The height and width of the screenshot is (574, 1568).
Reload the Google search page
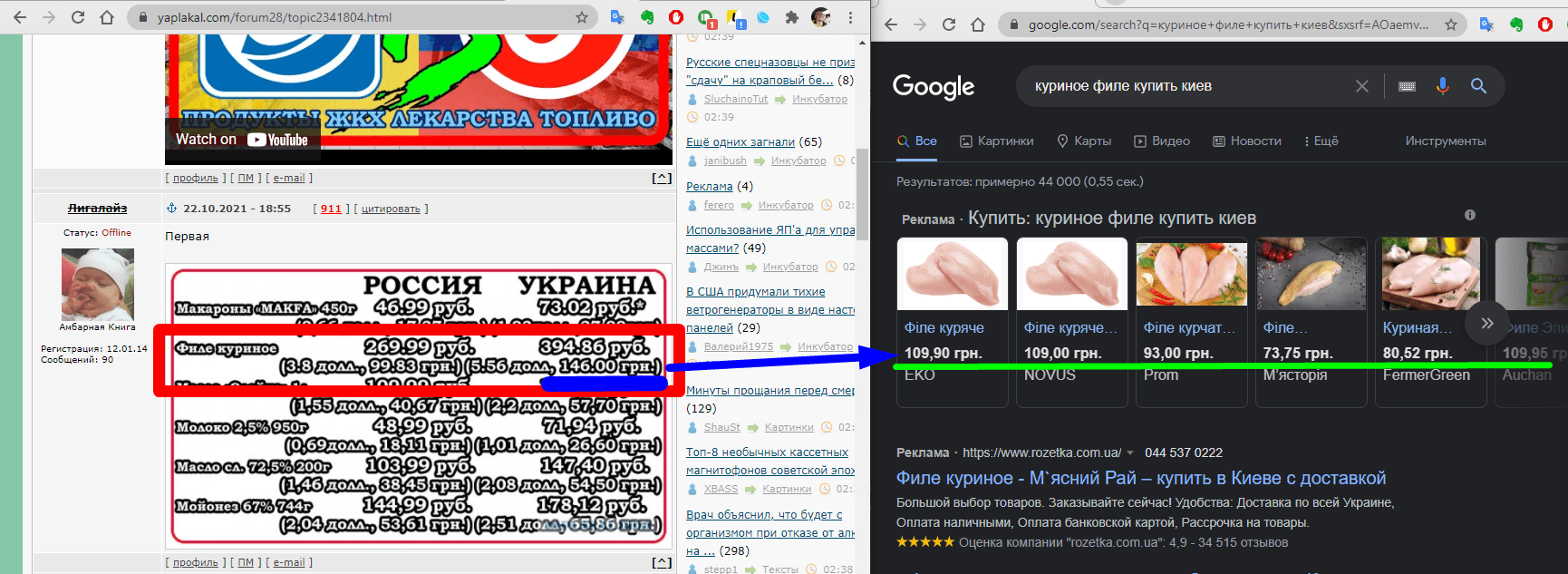pos(949,24)
